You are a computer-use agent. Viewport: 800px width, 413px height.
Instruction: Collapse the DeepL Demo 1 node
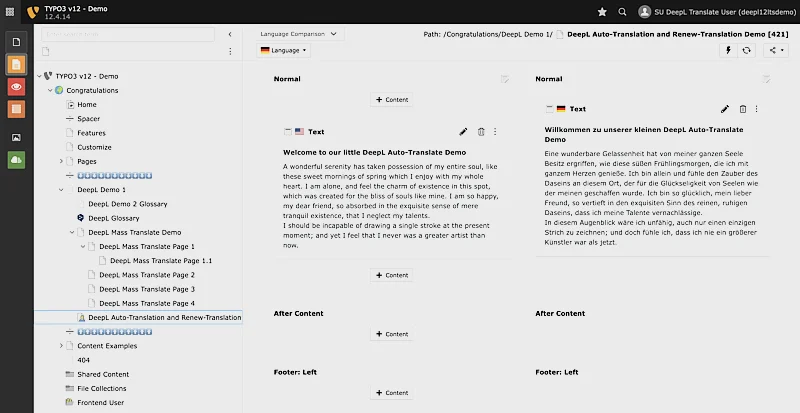[61, 190]
